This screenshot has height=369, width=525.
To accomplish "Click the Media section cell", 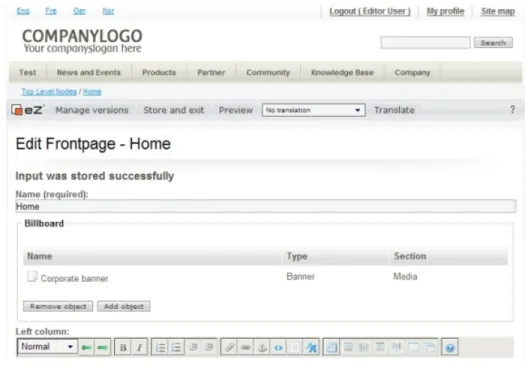I will click(x=405, y=277).
